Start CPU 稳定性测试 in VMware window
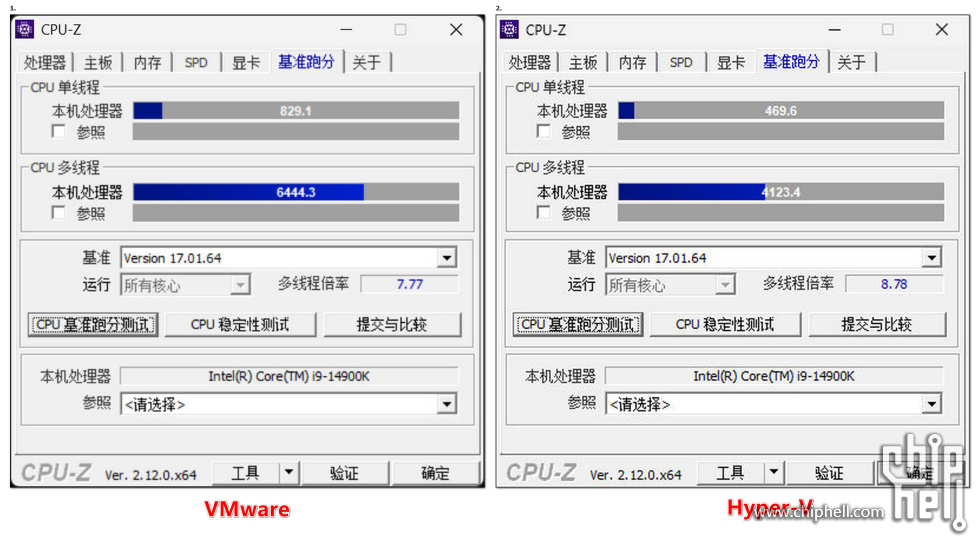The height and width of the screenshot is (547, 980). click(x=240, y=324)
